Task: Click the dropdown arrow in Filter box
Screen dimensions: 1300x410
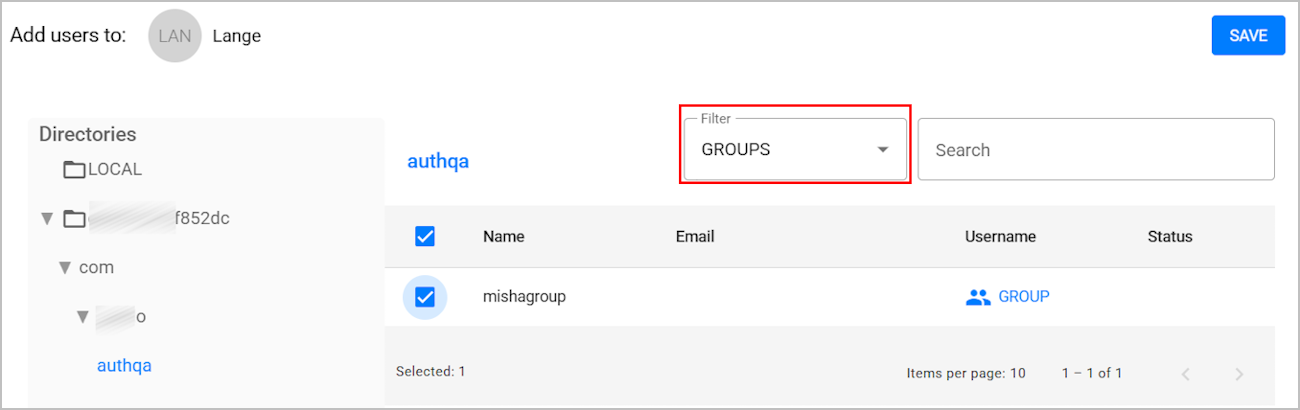Action: [x=882, y=150]
